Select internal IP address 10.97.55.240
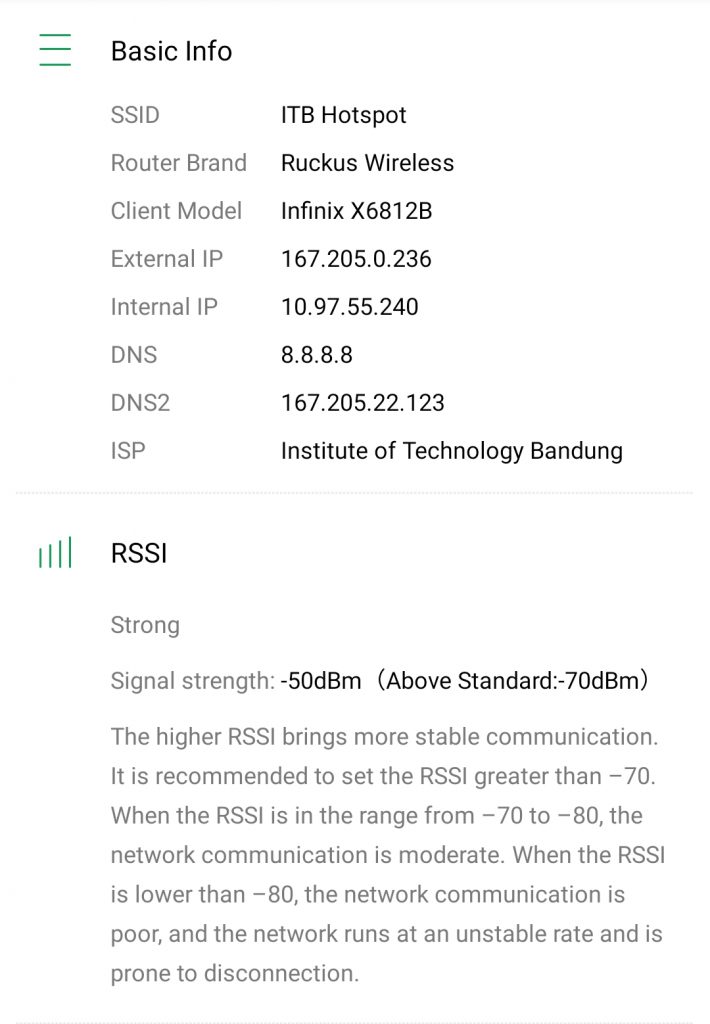The height and width of the screenshot is (1024, 710). click(349, 307)
